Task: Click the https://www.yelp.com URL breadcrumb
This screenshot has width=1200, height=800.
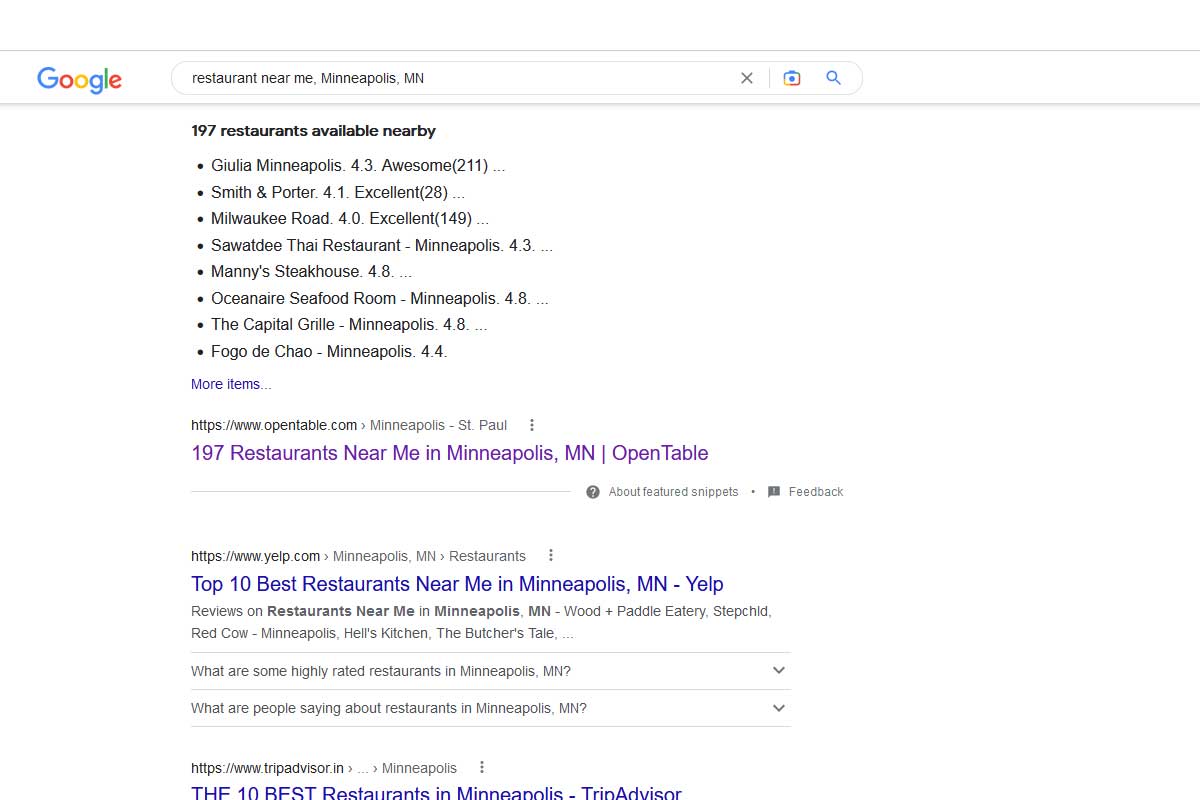Action: (358, 556)
